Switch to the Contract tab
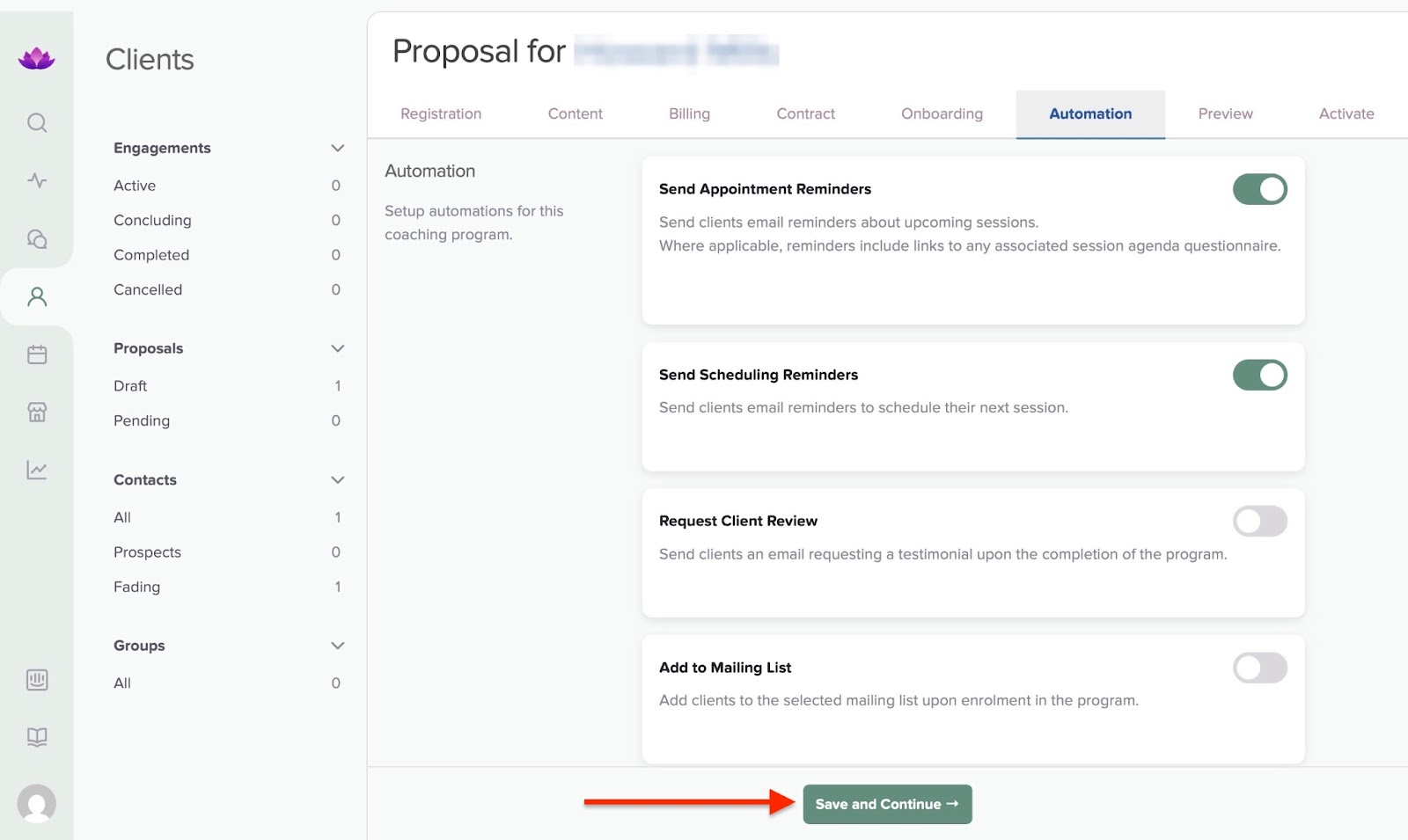 click(x=806, y=113)
